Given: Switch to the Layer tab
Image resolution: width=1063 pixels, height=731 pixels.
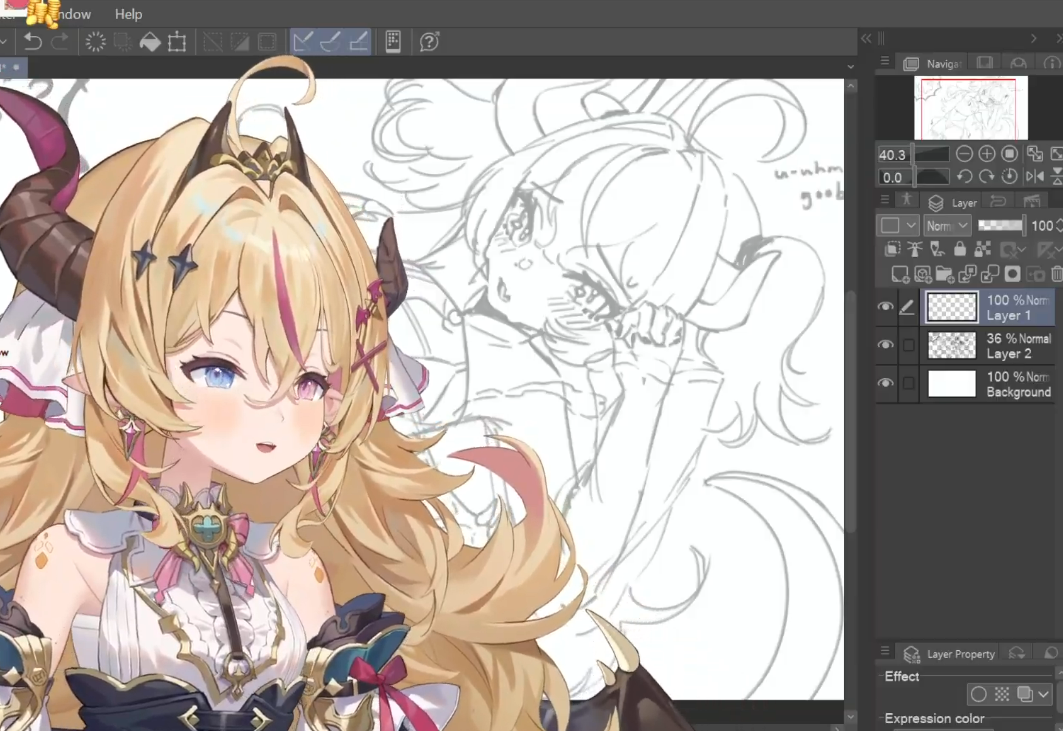Looking at the screenshot, I should tap(952, 203).
